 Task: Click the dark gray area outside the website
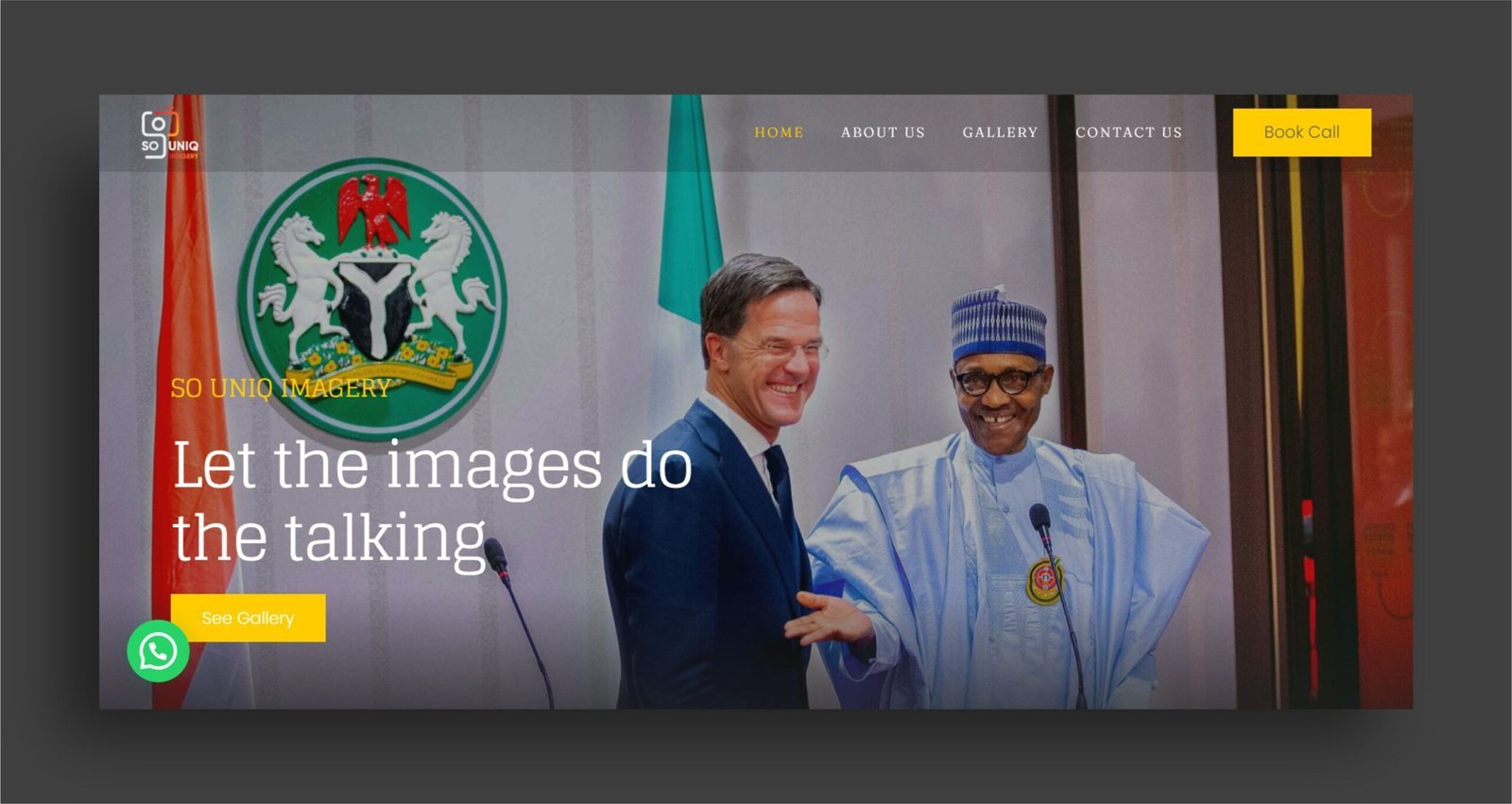[x=756, y=47]
